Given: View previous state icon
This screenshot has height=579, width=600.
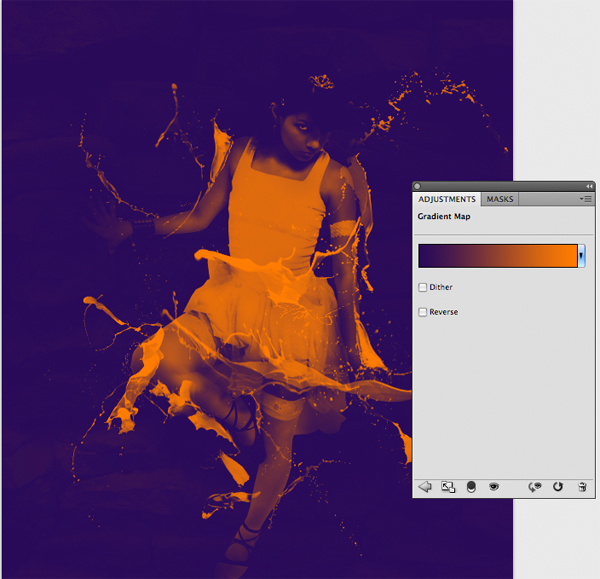Looking at the screenshot, I should point(535,487).
